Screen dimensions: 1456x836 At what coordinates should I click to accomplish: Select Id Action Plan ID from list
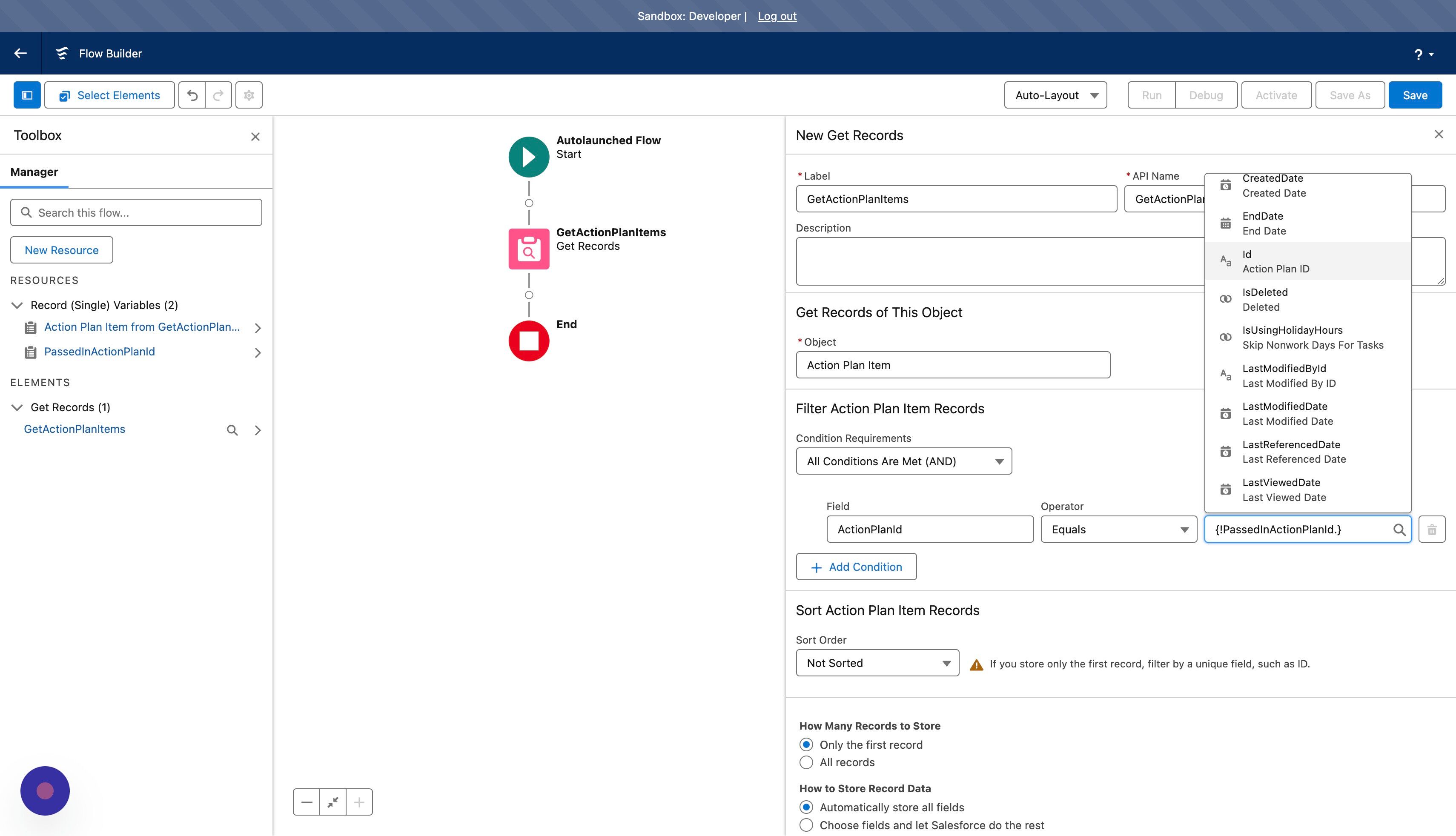pos(1307,261)
